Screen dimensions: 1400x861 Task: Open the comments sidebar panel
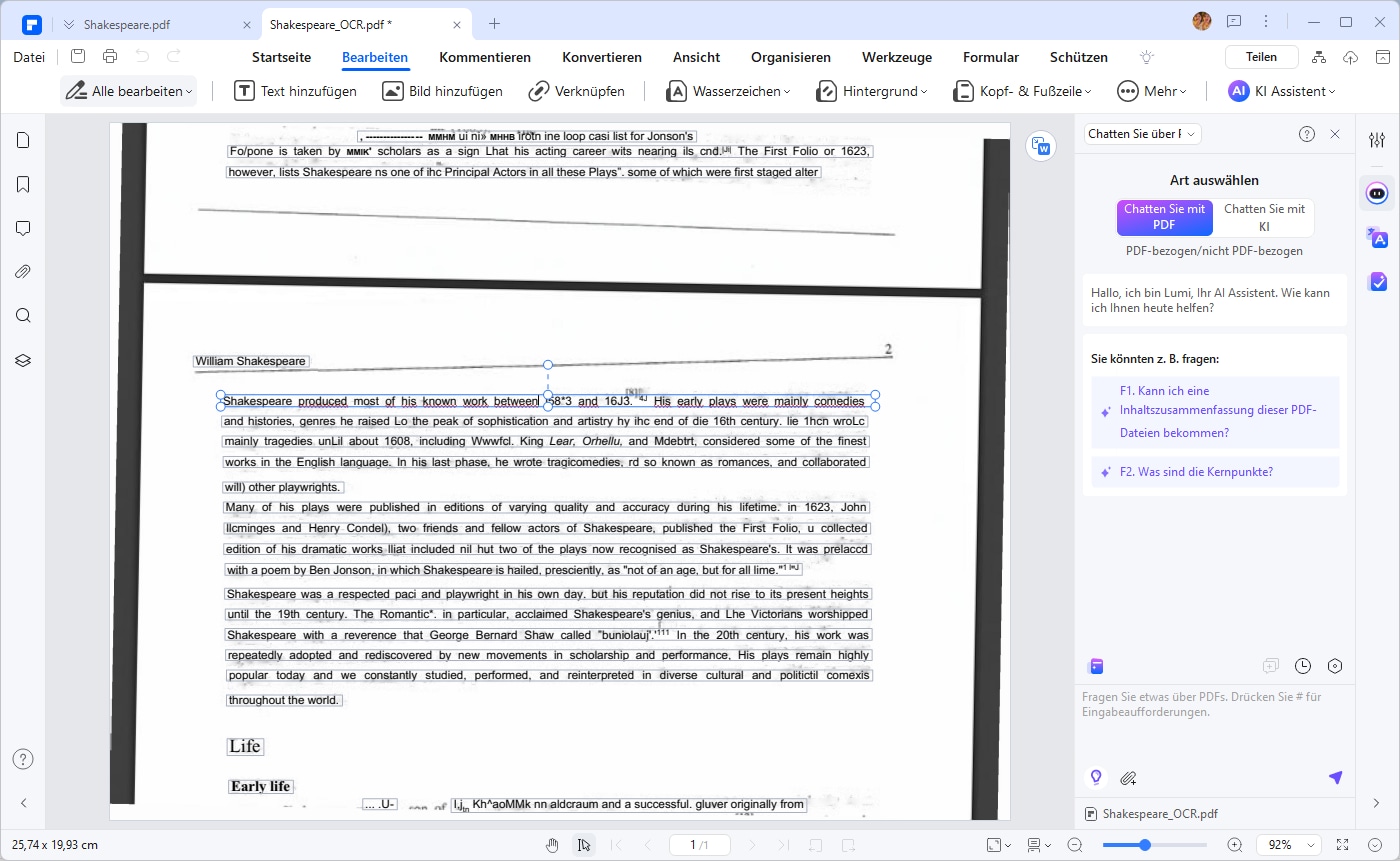[23, 228]
